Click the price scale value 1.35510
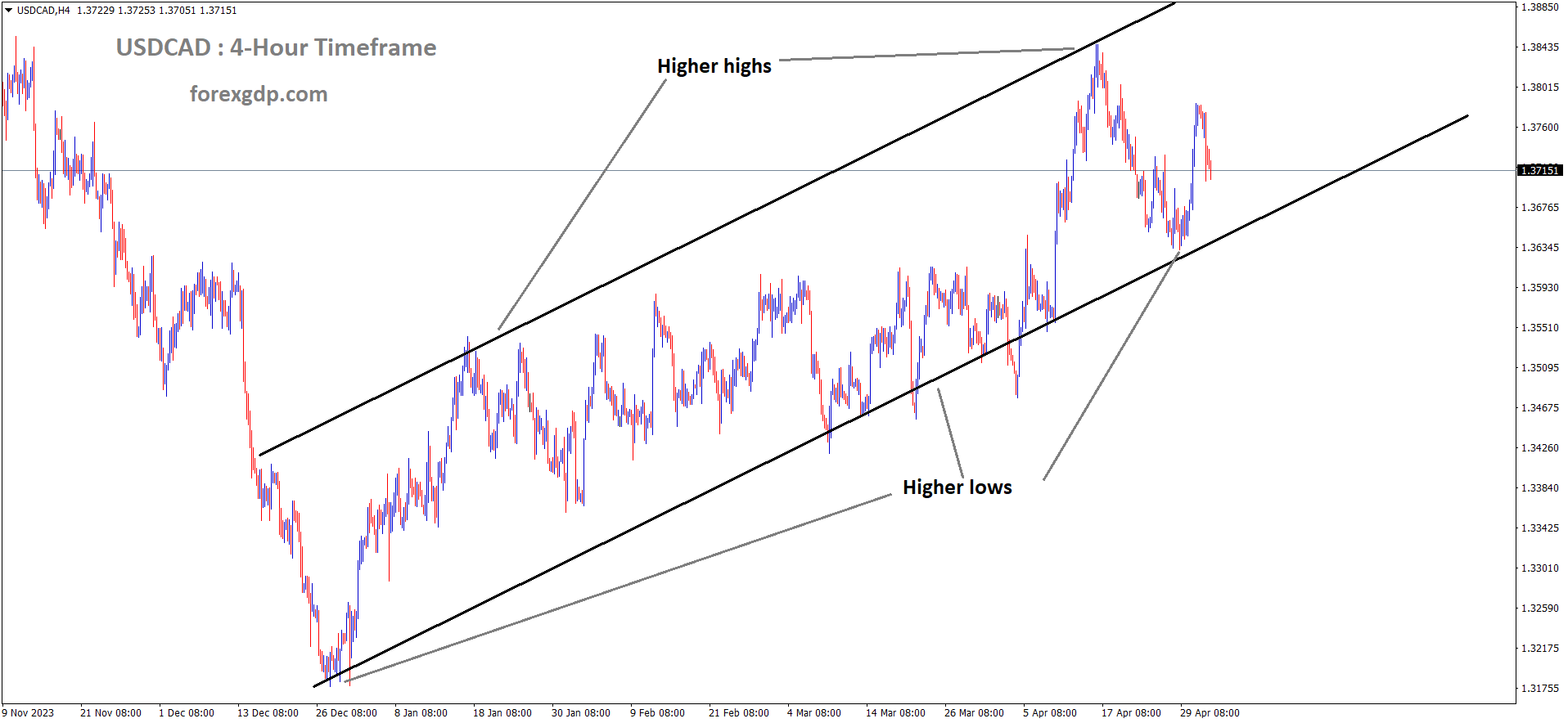 click(1540, 327)
